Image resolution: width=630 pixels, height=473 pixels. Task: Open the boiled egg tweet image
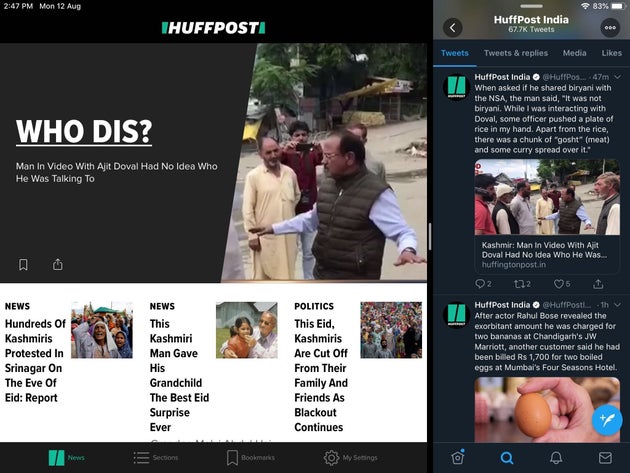pyautogui.click(x=547, y=410)
